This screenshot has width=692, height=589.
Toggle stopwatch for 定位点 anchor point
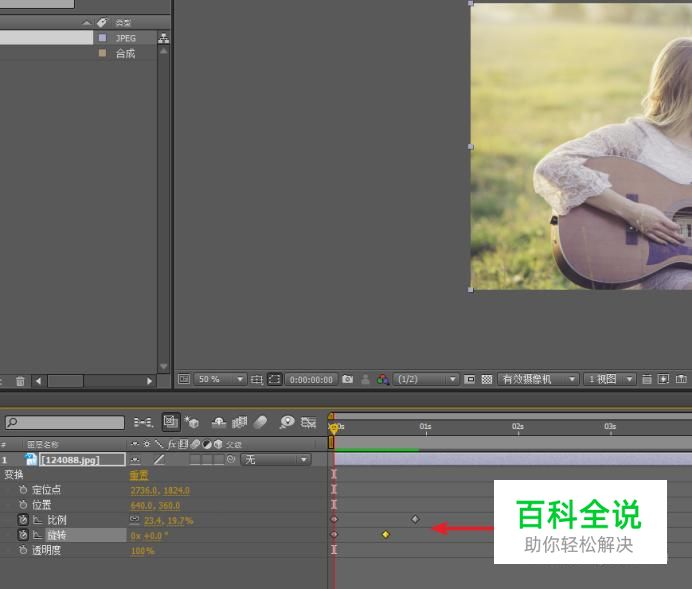pyautogui.click(x=23, y=490)
